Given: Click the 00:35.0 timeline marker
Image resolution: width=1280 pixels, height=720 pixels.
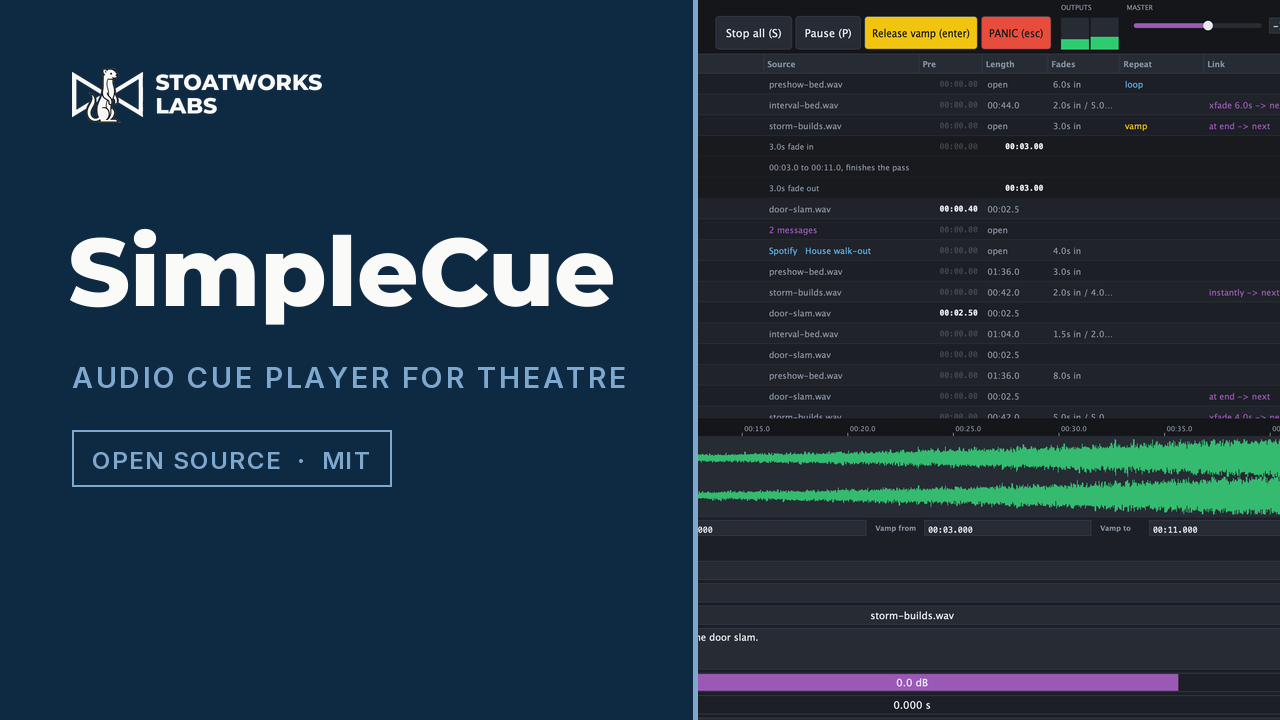Looking at the screenshot, I should pyautogui.click(x=1180, y=429).
